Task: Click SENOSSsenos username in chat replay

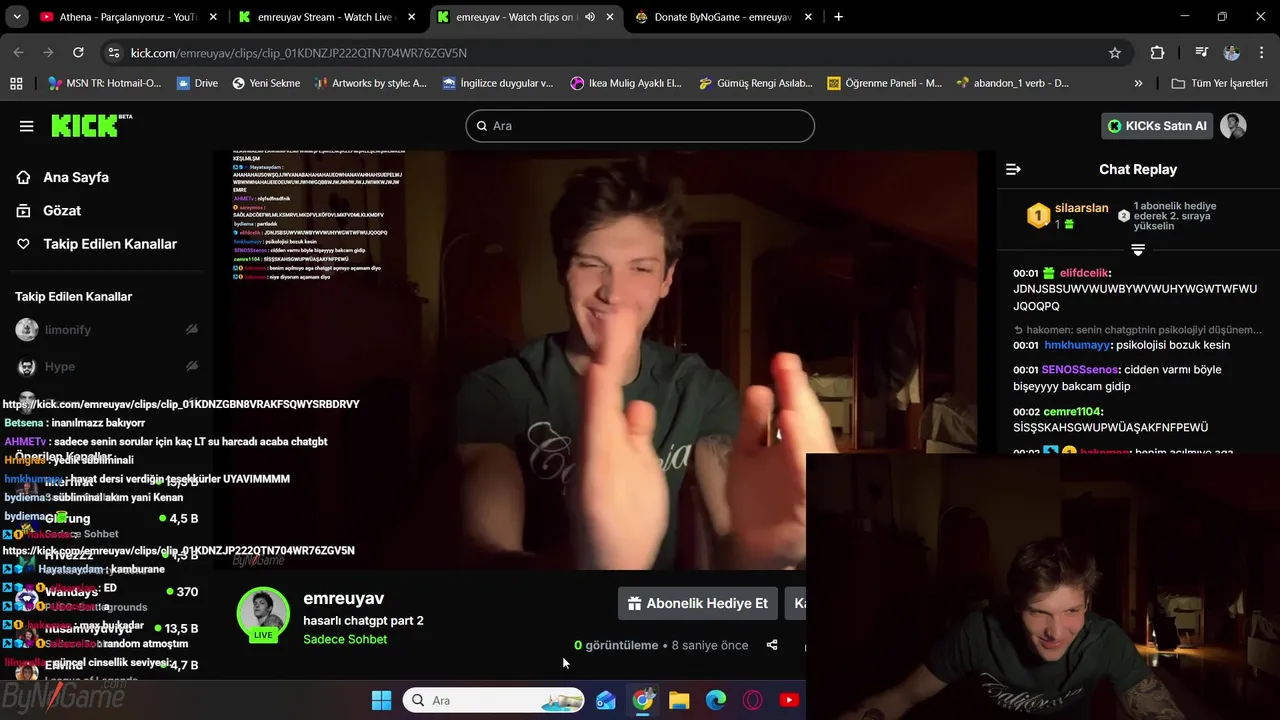Action: coord(1081,369)
